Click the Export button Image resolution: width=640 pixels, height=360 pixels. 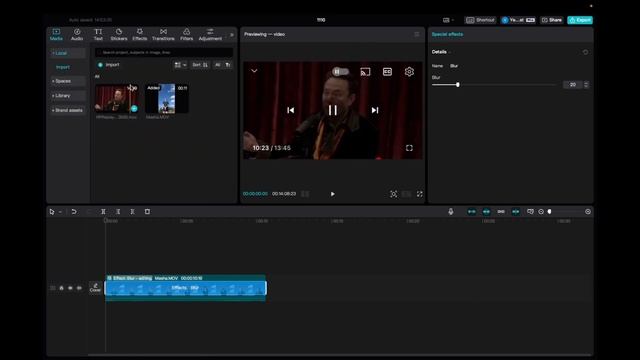(x=580, y=20)
